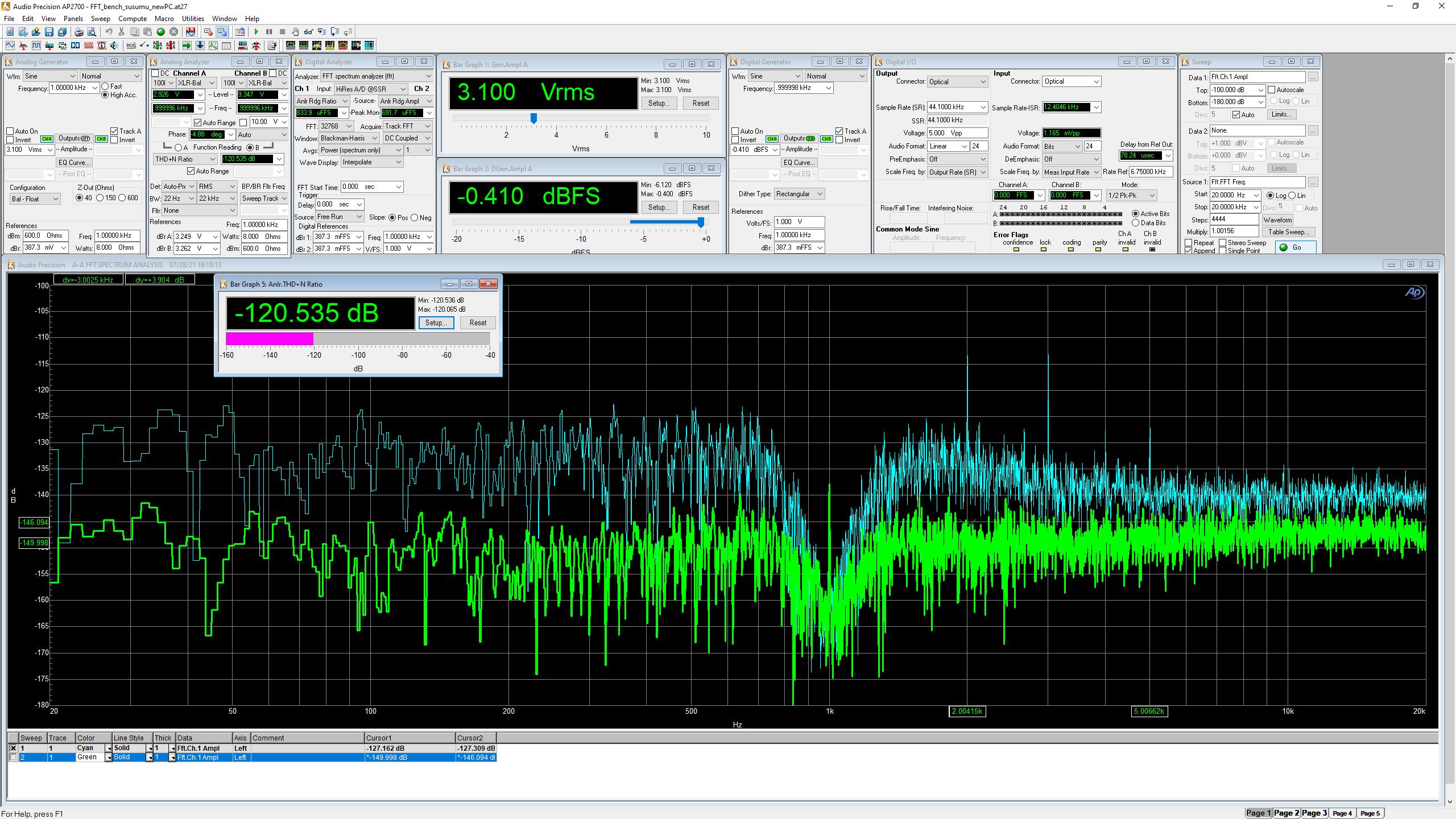Screen dimensions: 1456x819
Task: Click the hand icon in top toolbar
Action: click(295, 32)
